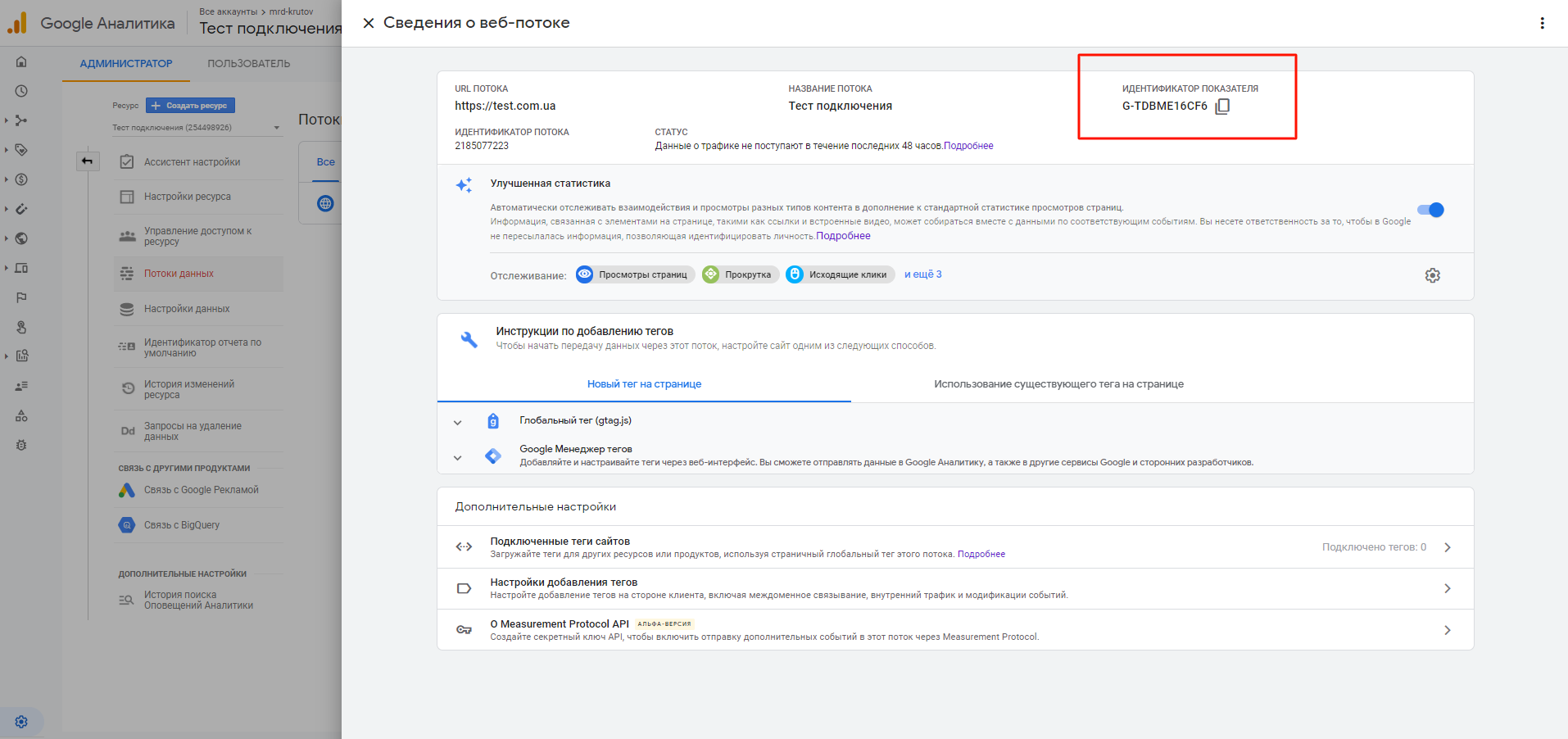Viewport: 1568px width, 739px height.
Task: Open Property Settings menu item
Action: (x=198, y=197)
